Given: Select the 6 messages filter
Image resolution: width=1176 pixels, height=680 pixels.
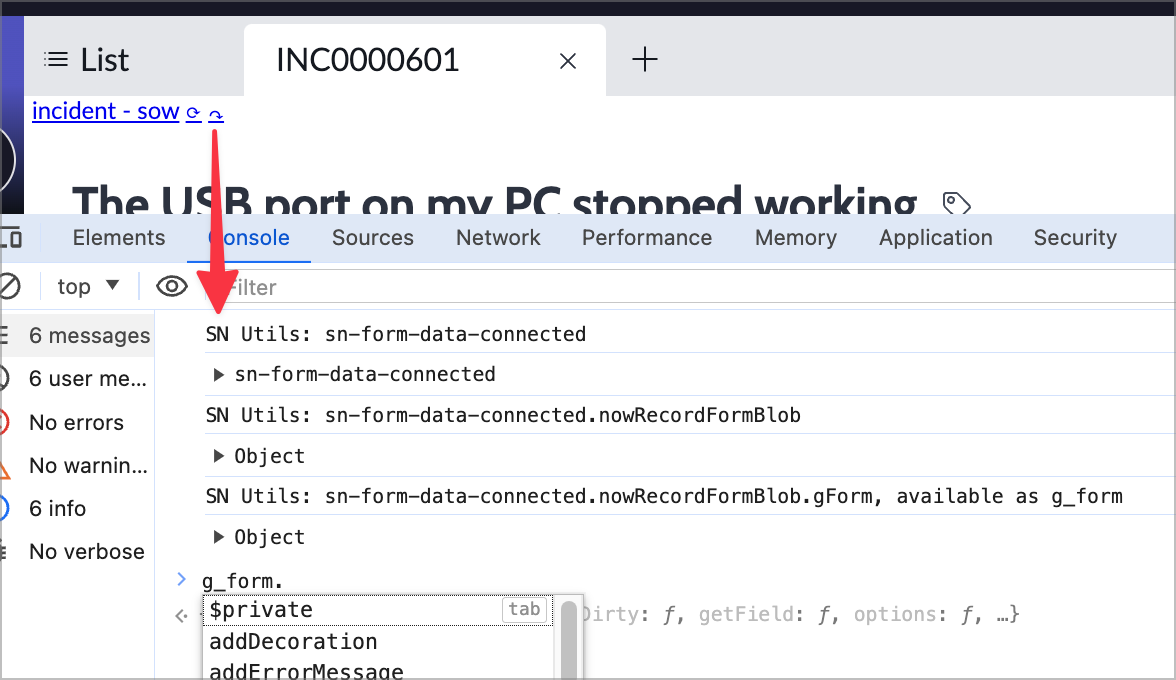Looking at the screenshot, I should 88,335.
